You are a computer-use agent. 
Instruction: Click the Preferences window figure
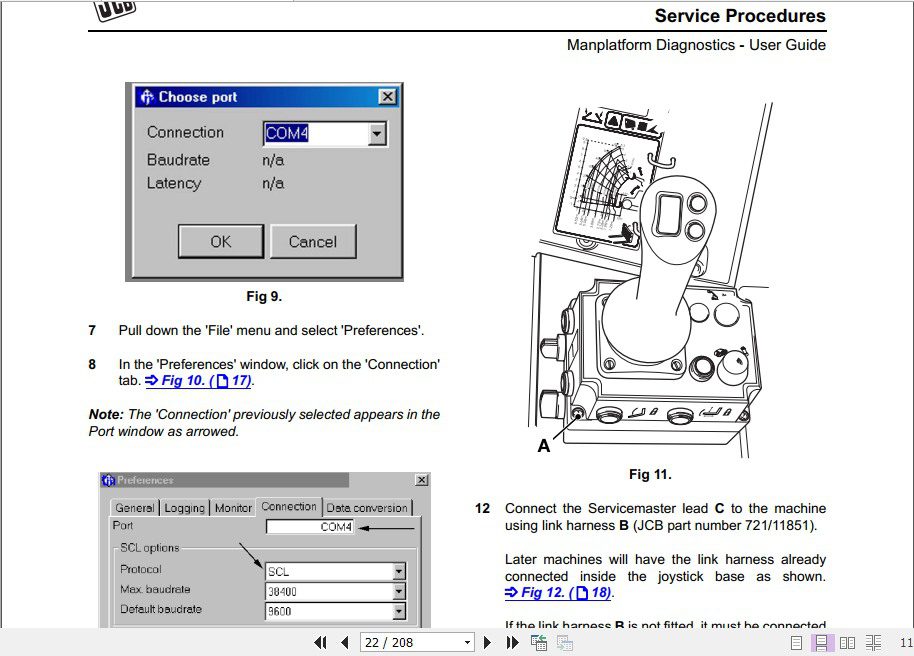[265, 549]
